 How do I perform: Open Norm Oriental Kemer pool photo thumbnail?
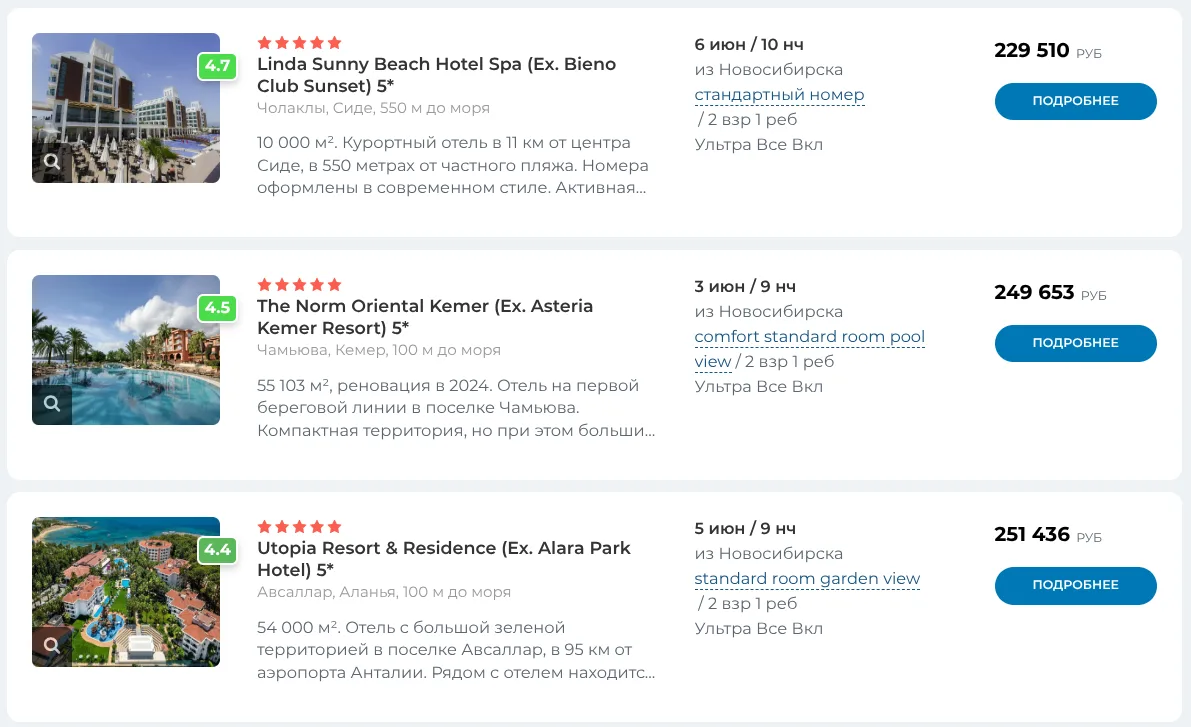pos(126,350)
